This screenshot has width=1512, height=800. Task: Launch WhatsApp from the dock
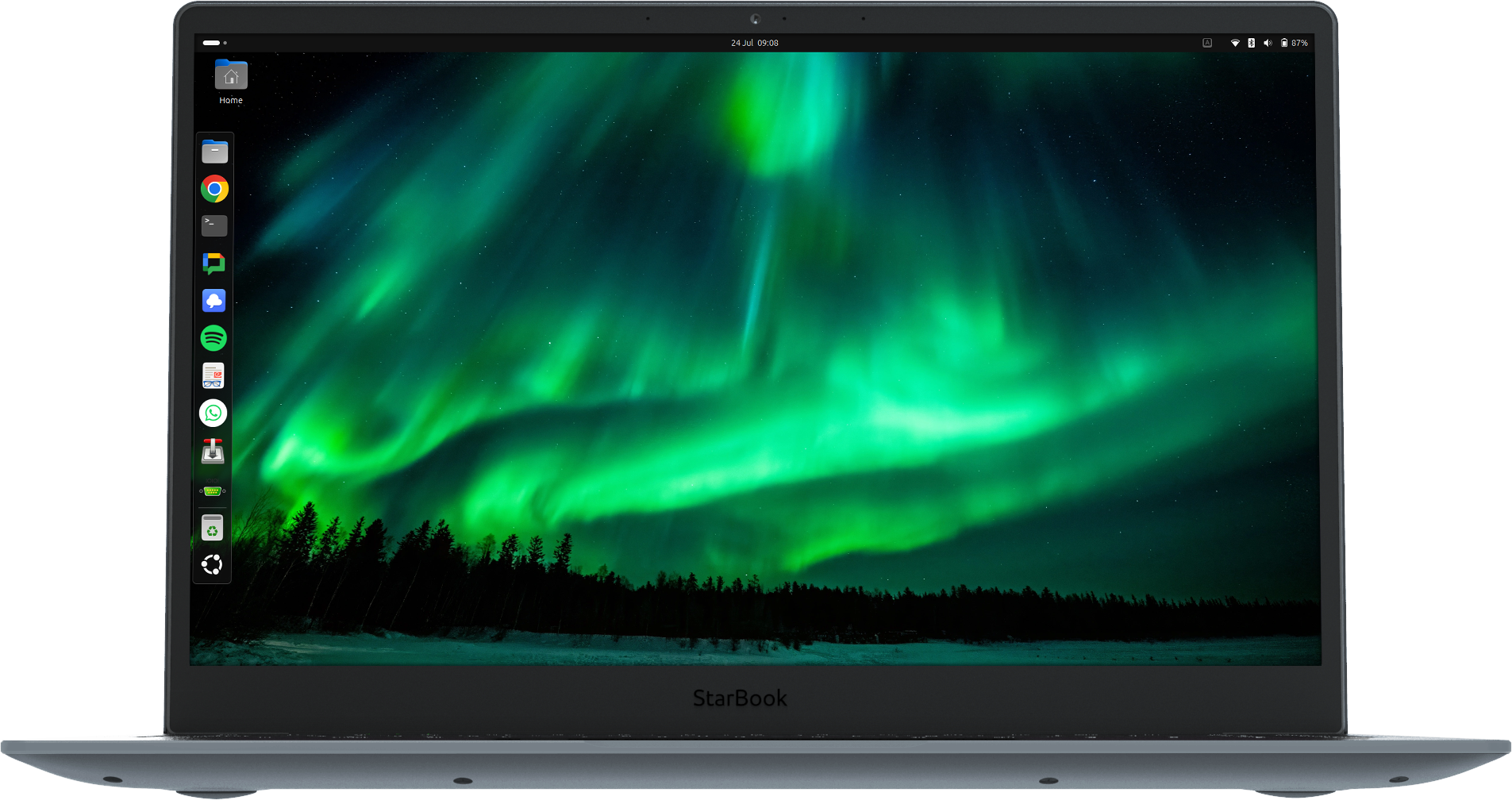tap(213, 413)
